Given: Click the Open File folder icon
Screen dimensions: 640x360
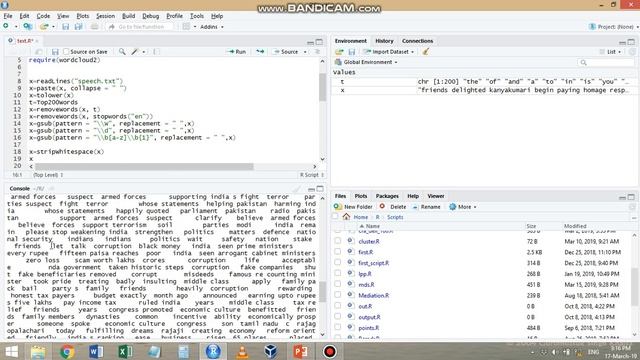Looking at the screenshot, I should click(44, 27).
